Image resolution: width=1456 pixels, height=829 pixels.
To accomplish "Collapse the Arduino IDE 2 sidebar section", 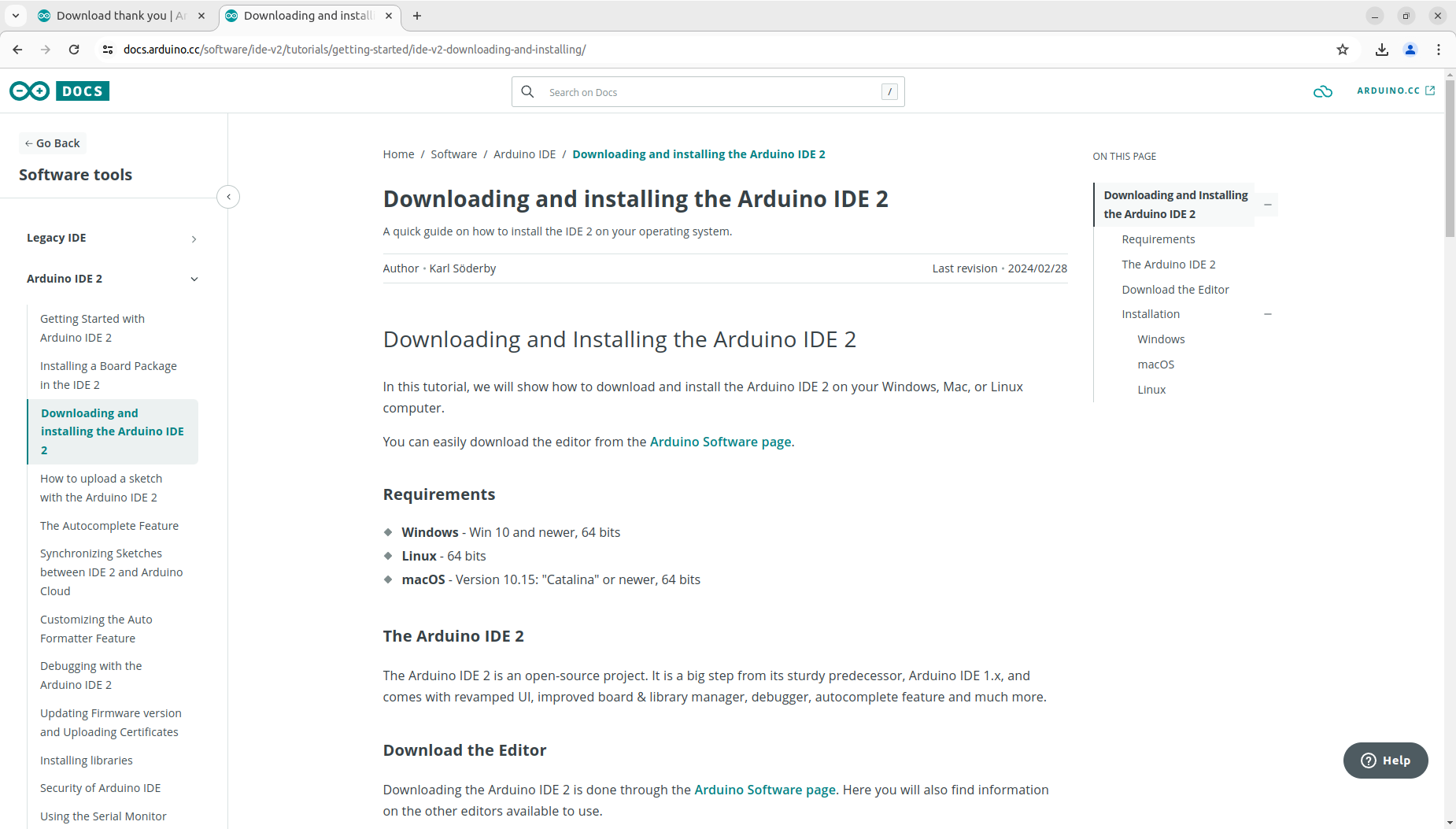I will [x=194, y=279].
